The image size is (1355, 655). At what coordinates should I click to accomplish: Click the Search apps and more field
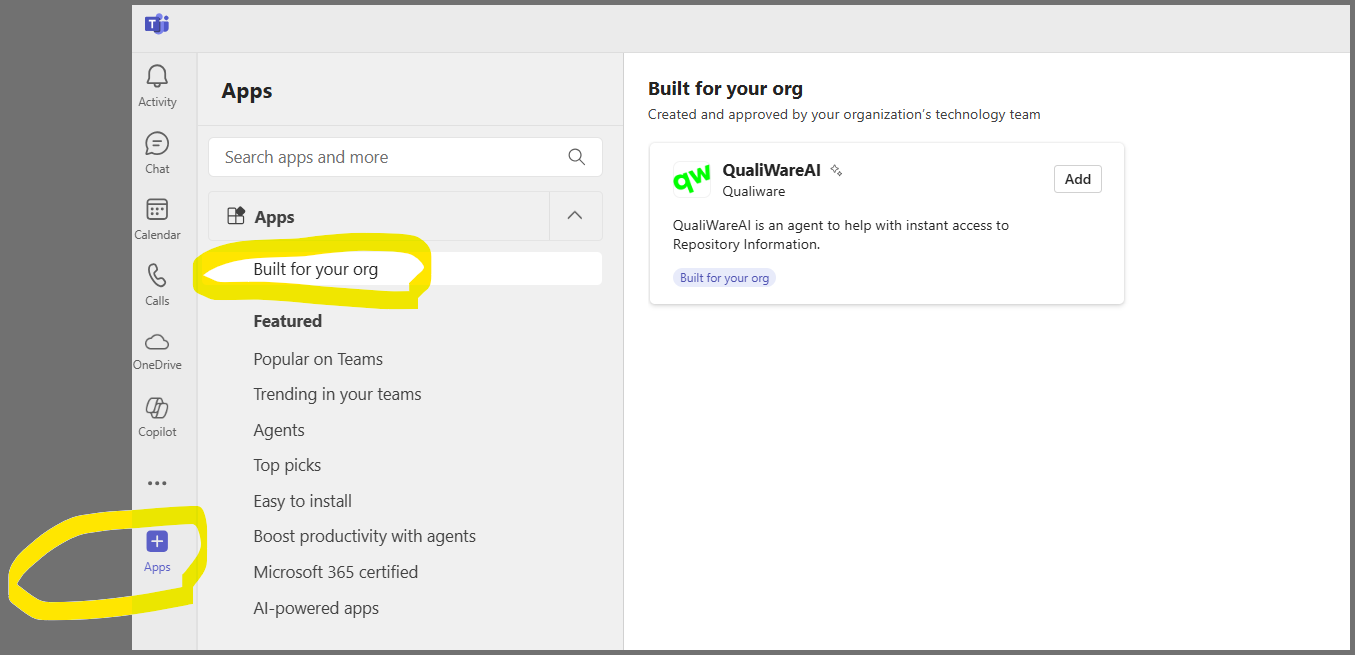[x=390, y=157]
